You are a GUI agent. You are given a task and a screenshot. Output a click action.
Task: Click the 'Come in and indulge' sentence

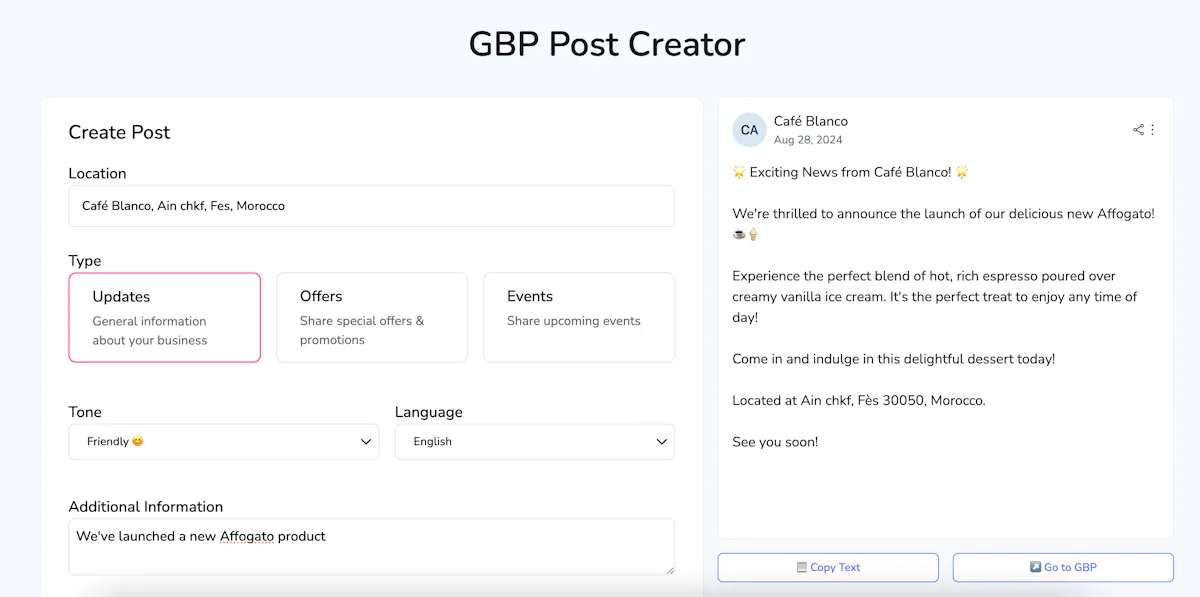(x=894, y=359)
